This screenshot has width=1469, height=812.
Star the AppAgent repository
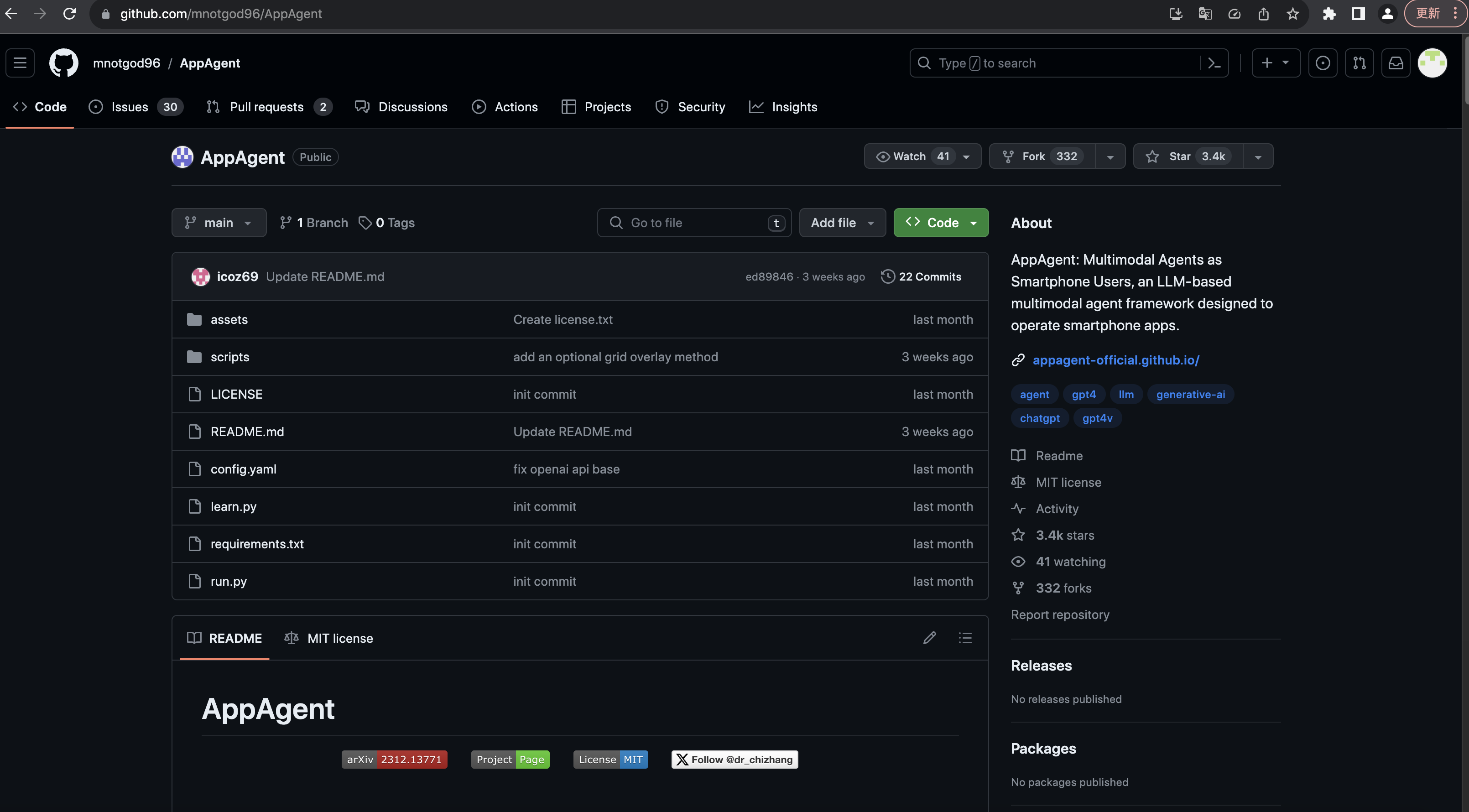(x=1188, y=156)
